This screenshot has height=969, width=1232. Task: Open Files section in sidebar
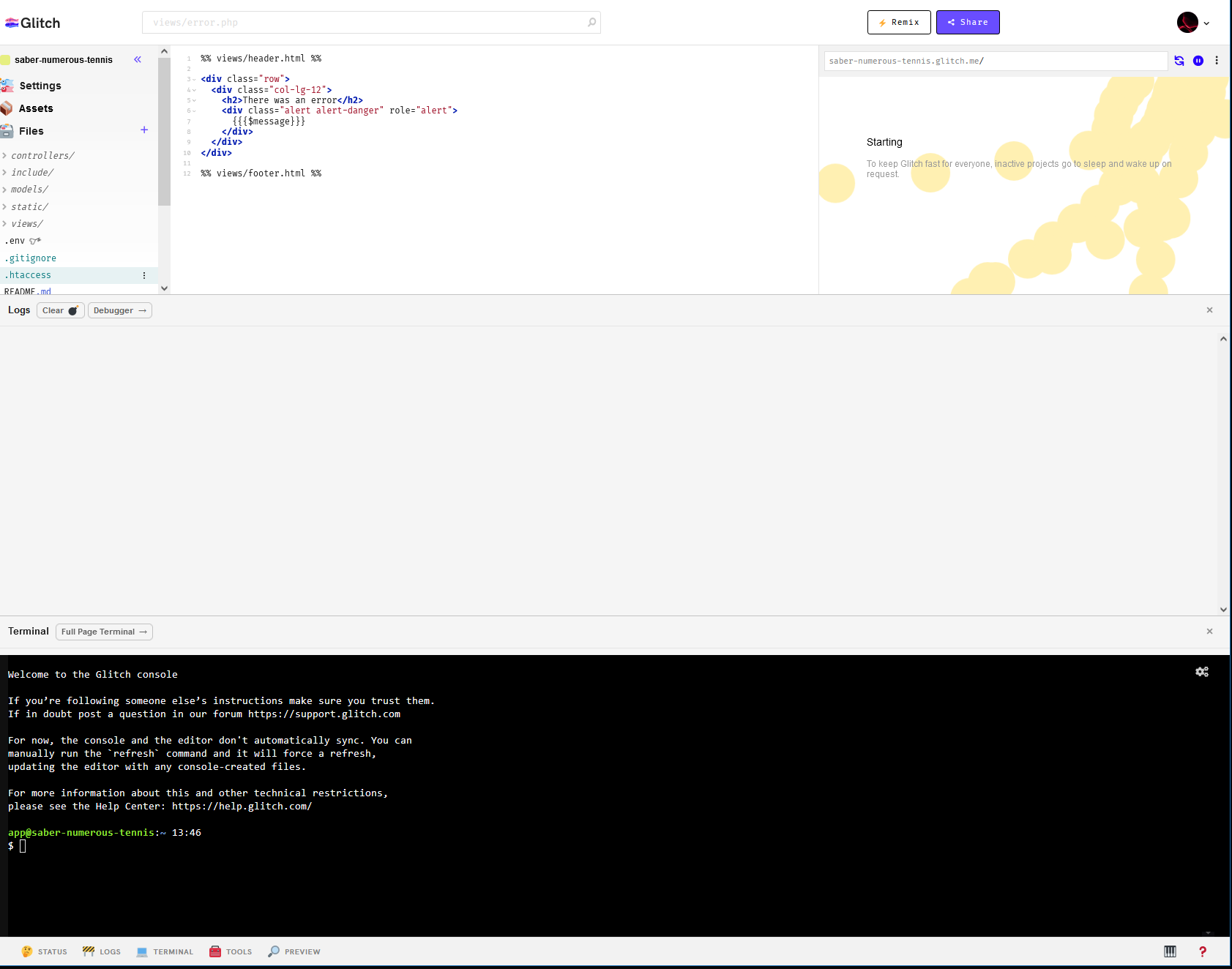pos(31,131)
